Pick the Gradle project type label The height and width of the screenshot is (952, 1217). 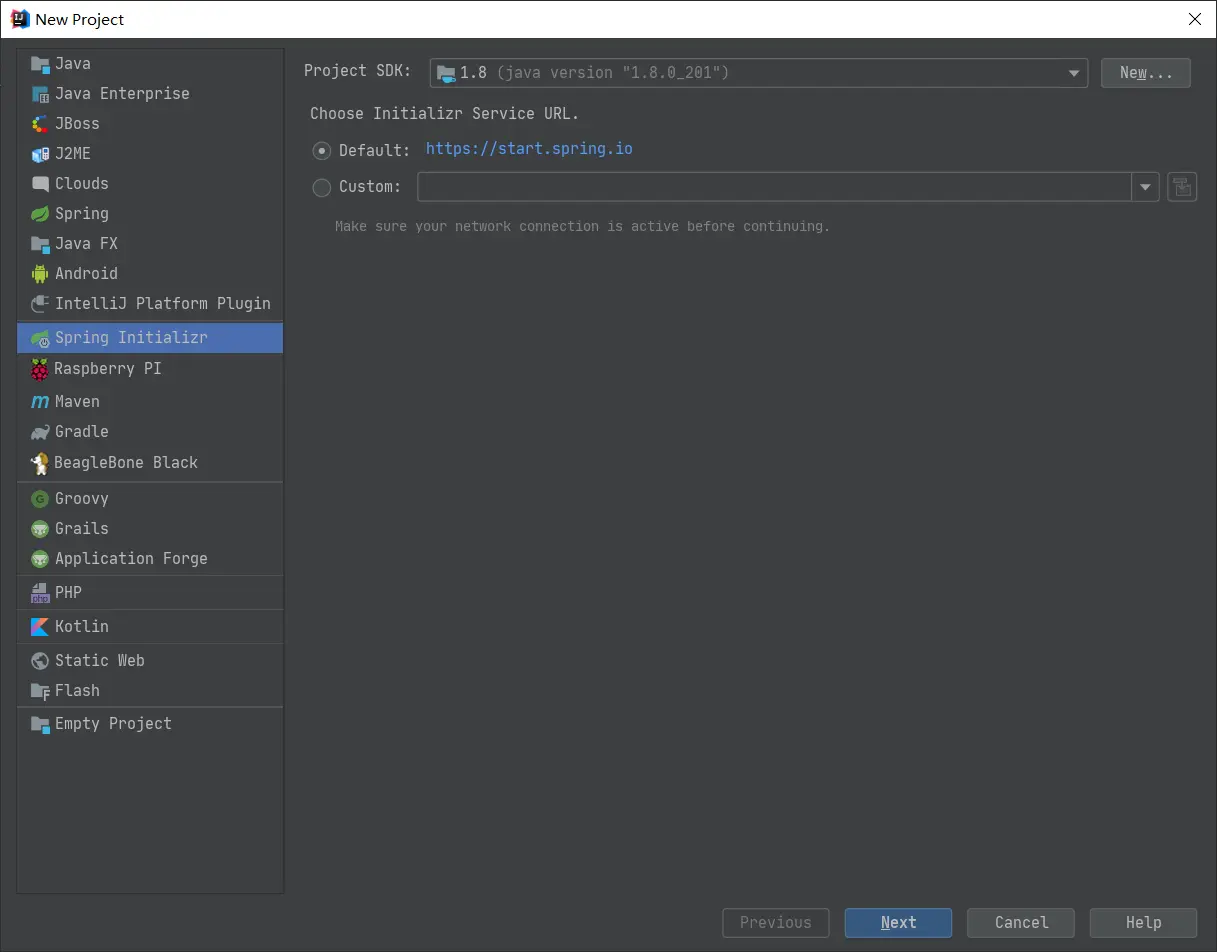[82, 432]
